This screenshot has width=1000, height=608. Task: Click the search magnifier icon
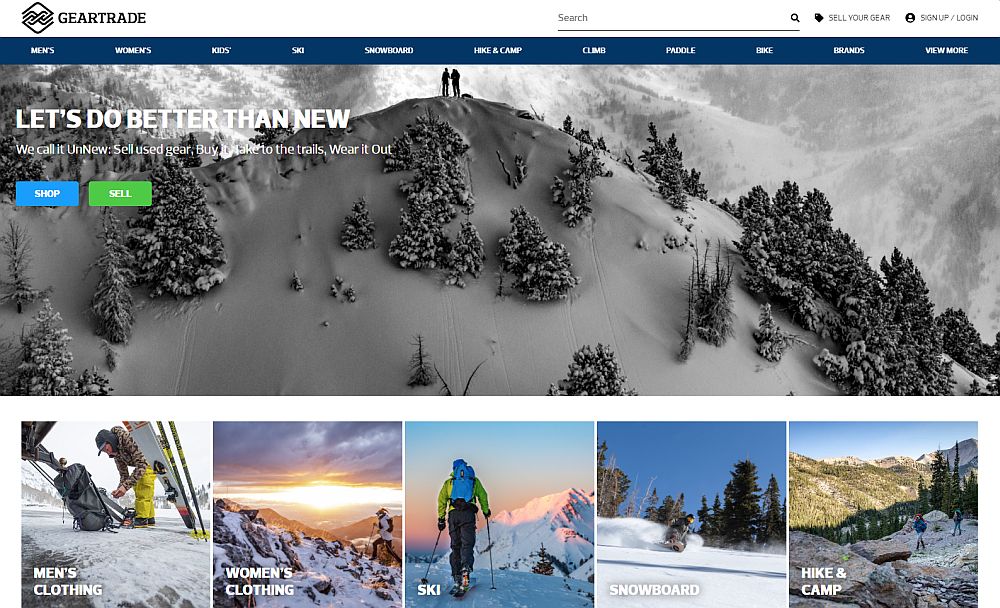(795, 18)
